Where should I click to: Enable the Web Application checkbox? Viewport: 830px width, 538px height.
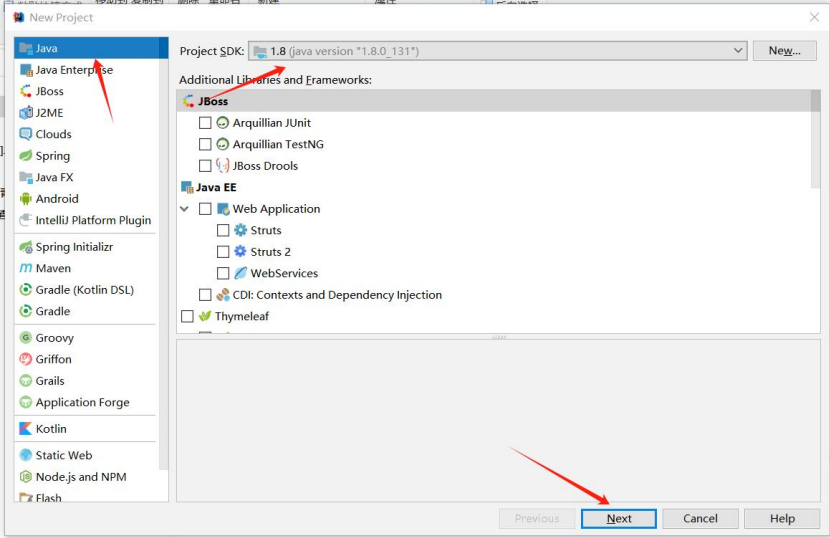coord(205,209)
